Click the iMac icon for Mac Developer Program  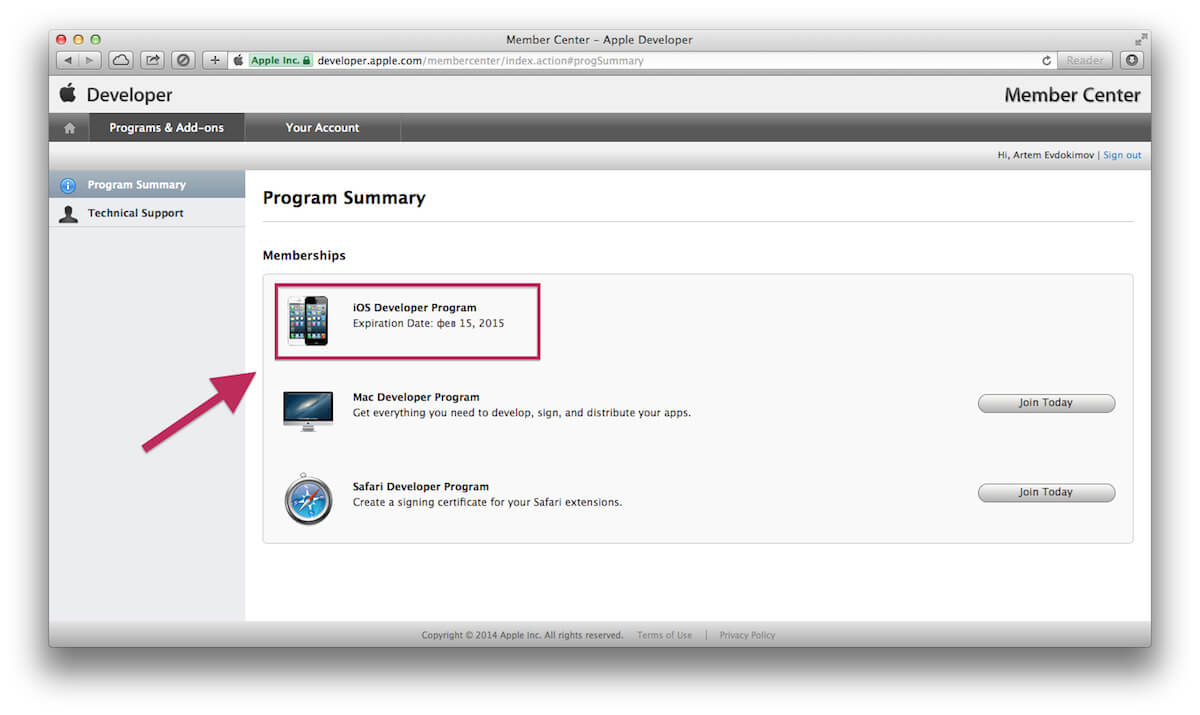tap(308, 411)
